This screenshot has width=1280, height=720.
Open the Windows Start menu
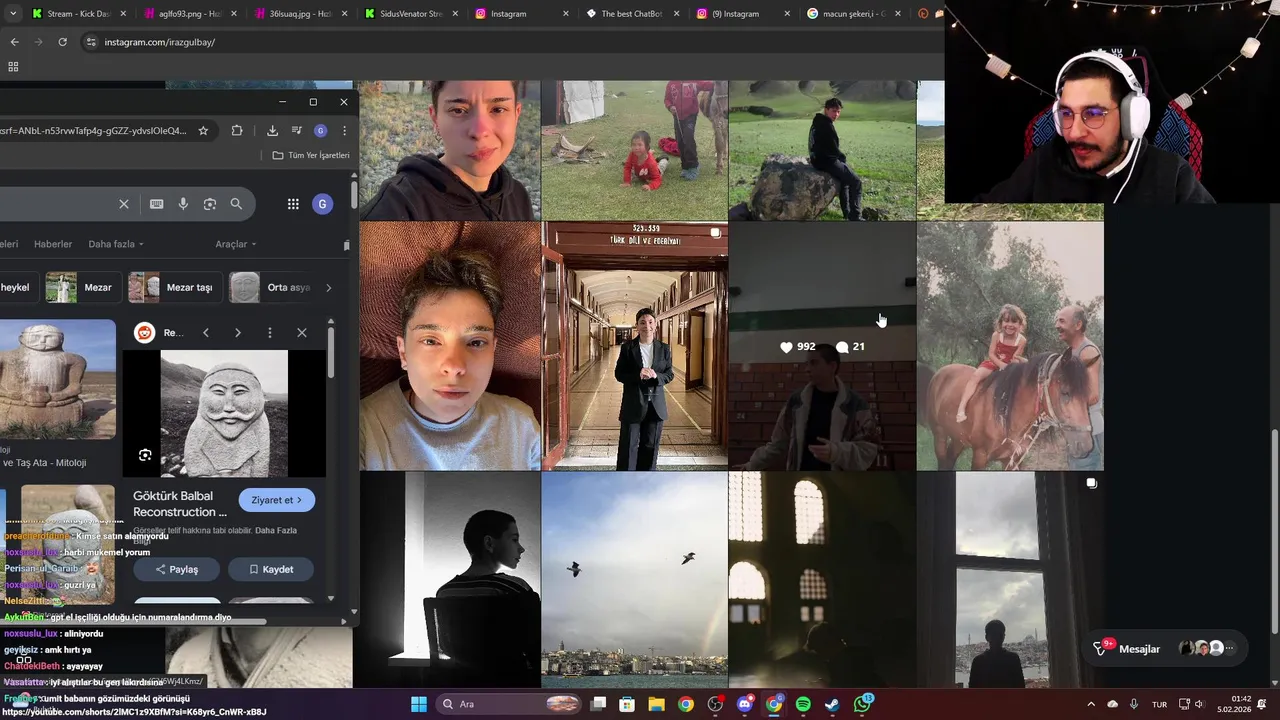(419, 704)
